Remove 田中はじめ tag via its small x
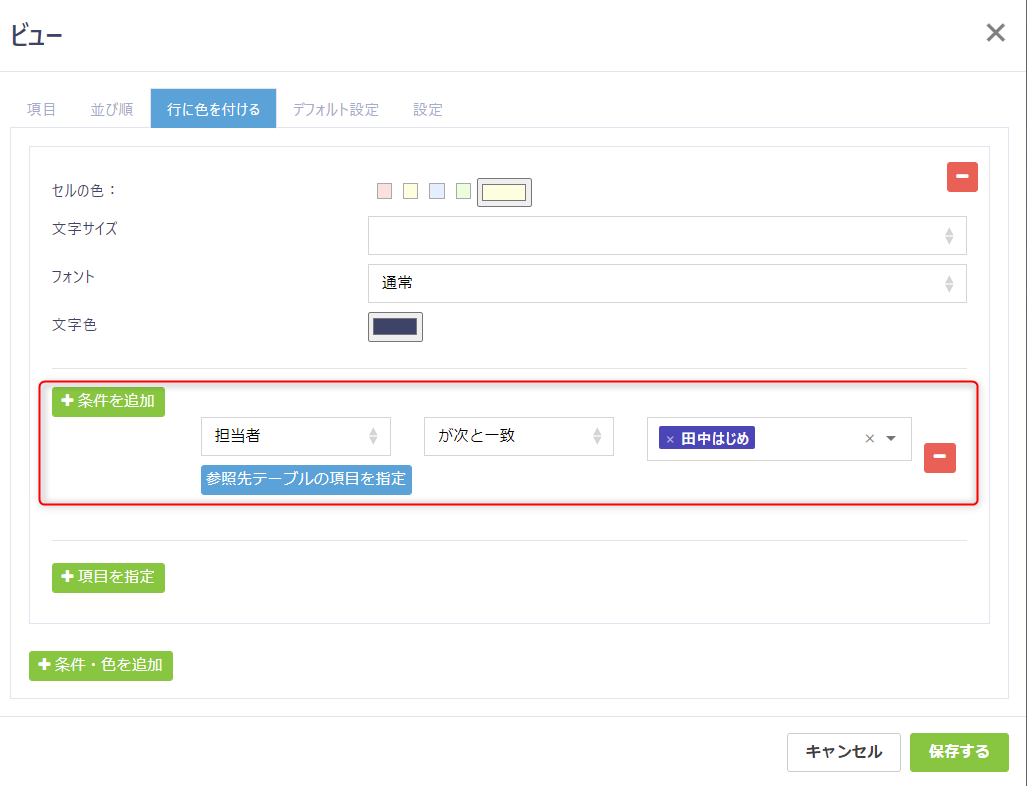Screen dimensions: 1027x786 tap(670, 439)
